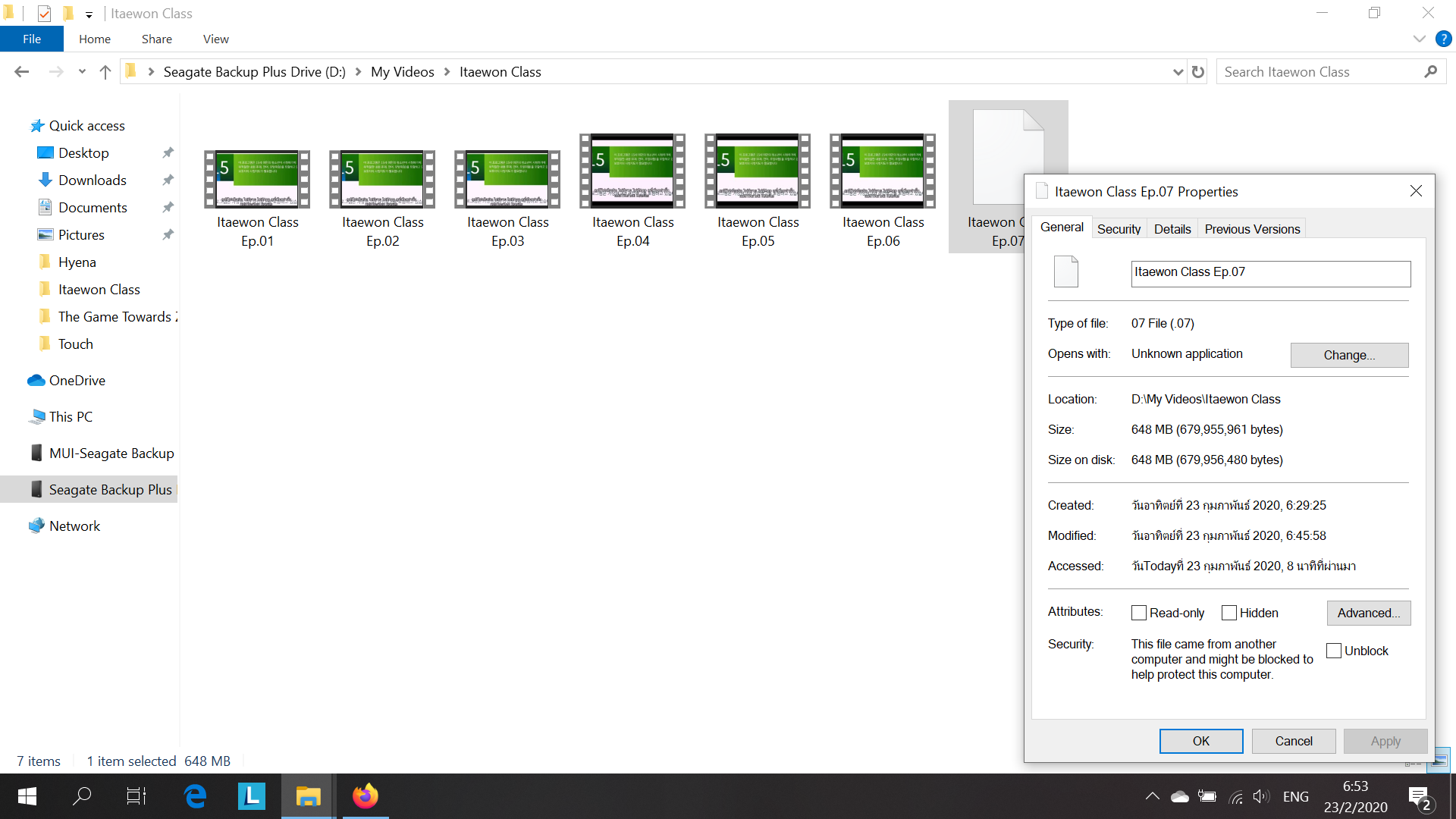
Task: Open Documents in navigation pane
Action: (x=93, y=208)
